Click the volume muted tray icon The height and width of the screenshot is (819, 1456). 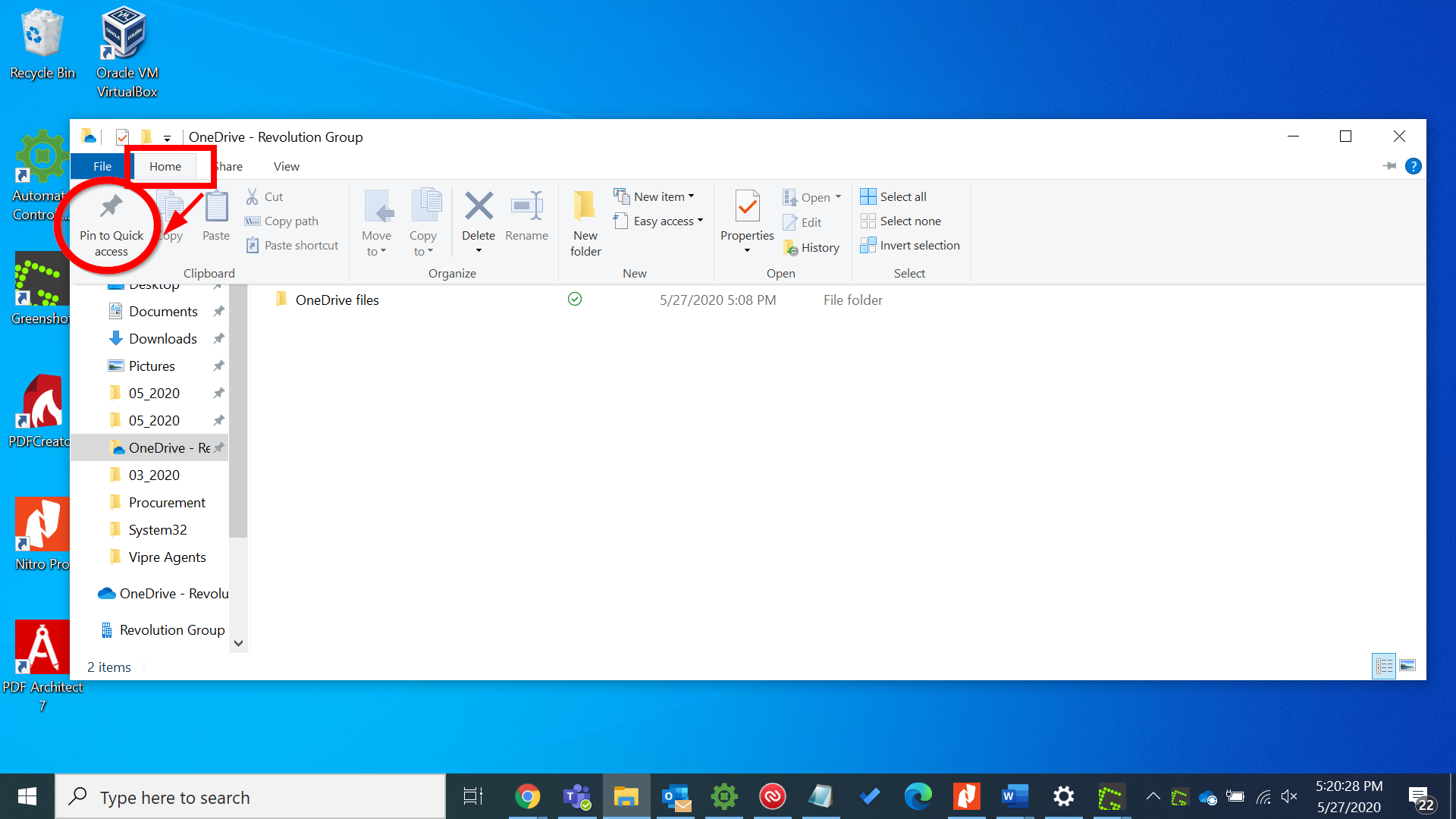coord(1289,796)
